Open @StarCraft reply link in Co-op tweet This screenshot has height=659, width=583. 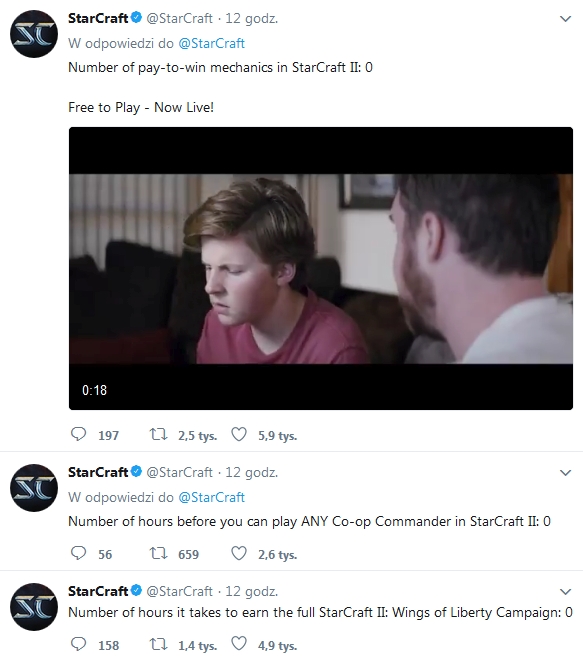click(x=211, y=497)
